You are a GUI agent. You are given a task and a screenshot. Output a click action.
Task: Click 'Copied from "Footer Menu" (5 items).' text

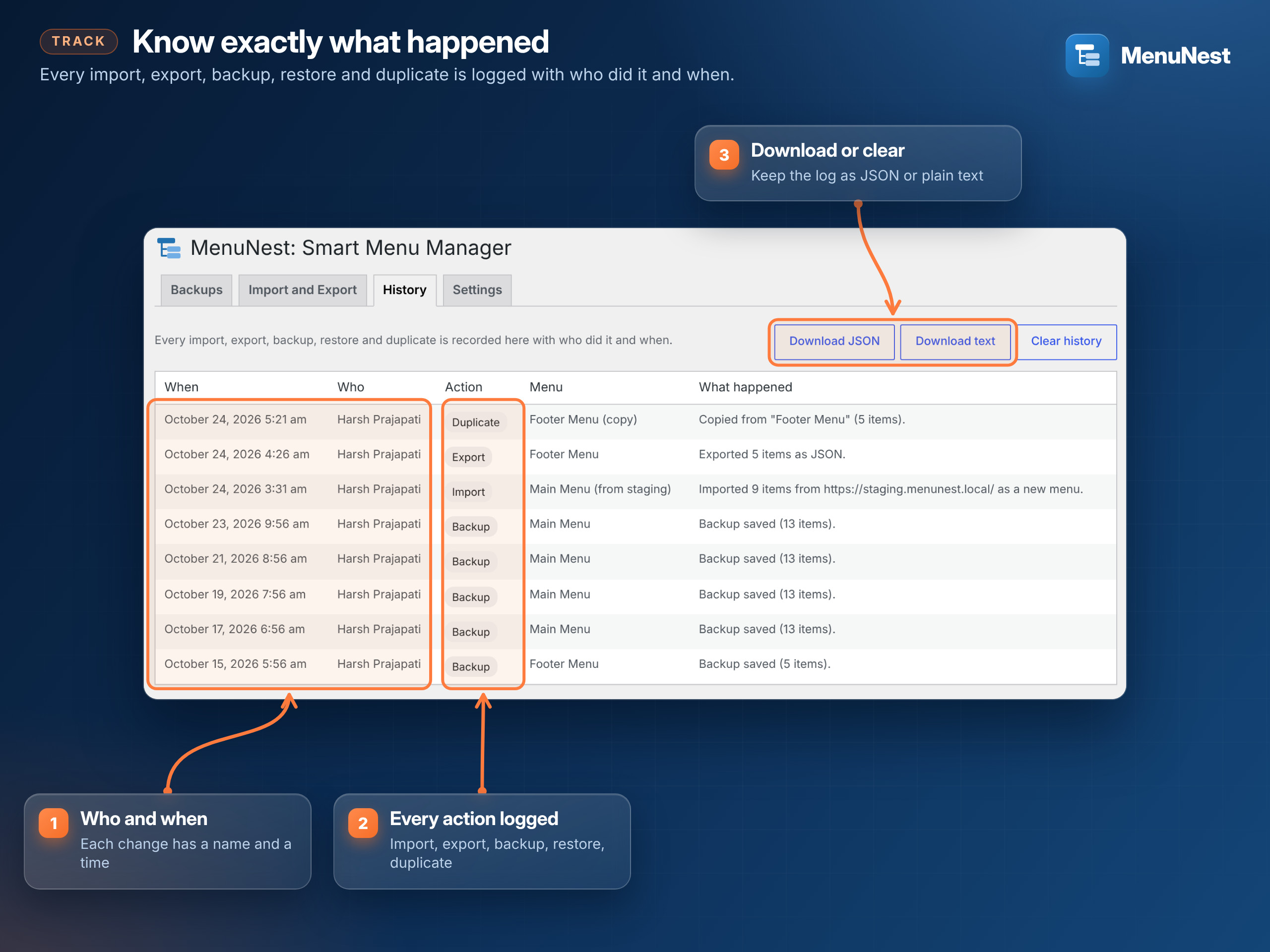(802, 419)
